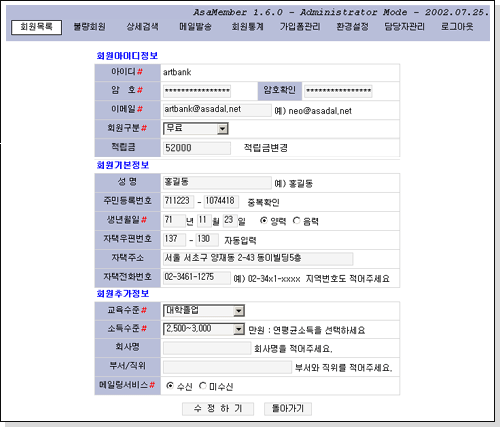Screen dimensions: 500x428
Task: Open the 환경설정 menu
Action: pyautogui.click(x=352, y=27)
